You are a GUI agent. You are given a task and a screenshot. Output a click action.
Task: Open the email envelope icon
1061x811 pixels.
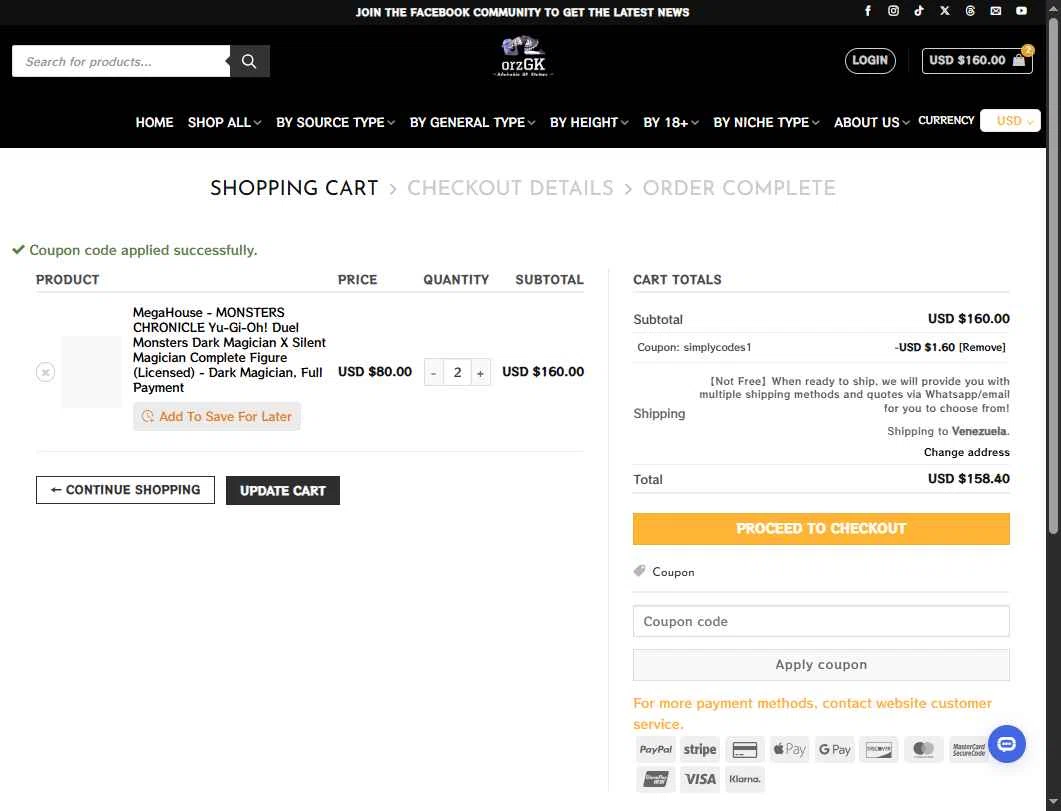pyautogui.click(x=995, y=11)
